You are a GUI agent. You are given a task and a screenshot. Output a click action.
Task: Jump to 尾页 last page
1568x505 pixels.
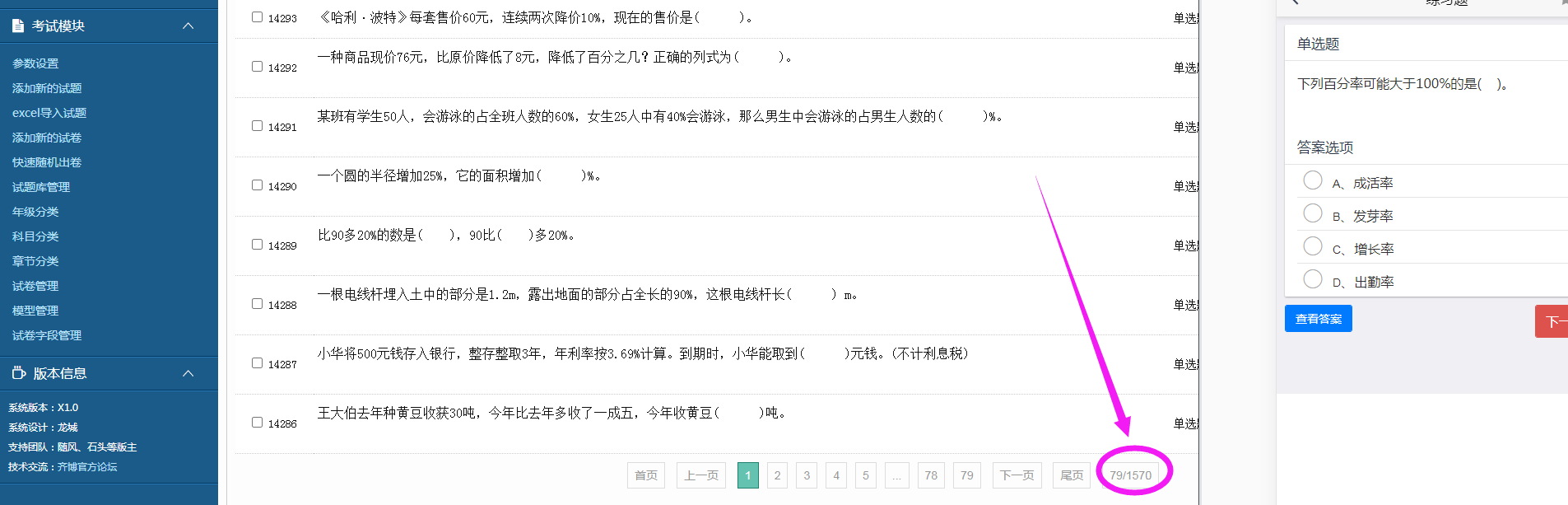(x=1072, y=475)
